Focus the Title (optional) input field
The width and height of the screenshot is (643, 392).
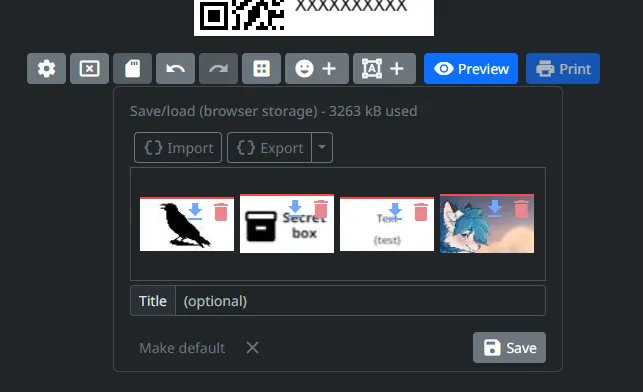point(360,301)
